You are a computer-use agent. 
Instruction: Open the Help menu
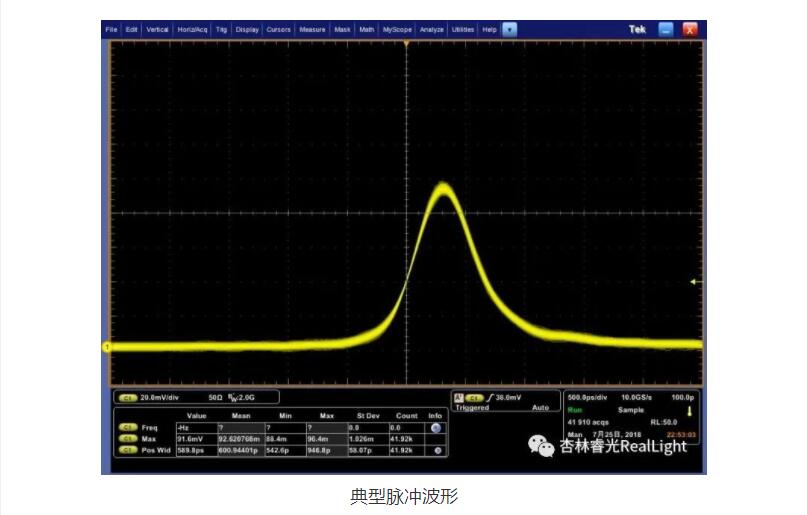(x=489, y=30)
